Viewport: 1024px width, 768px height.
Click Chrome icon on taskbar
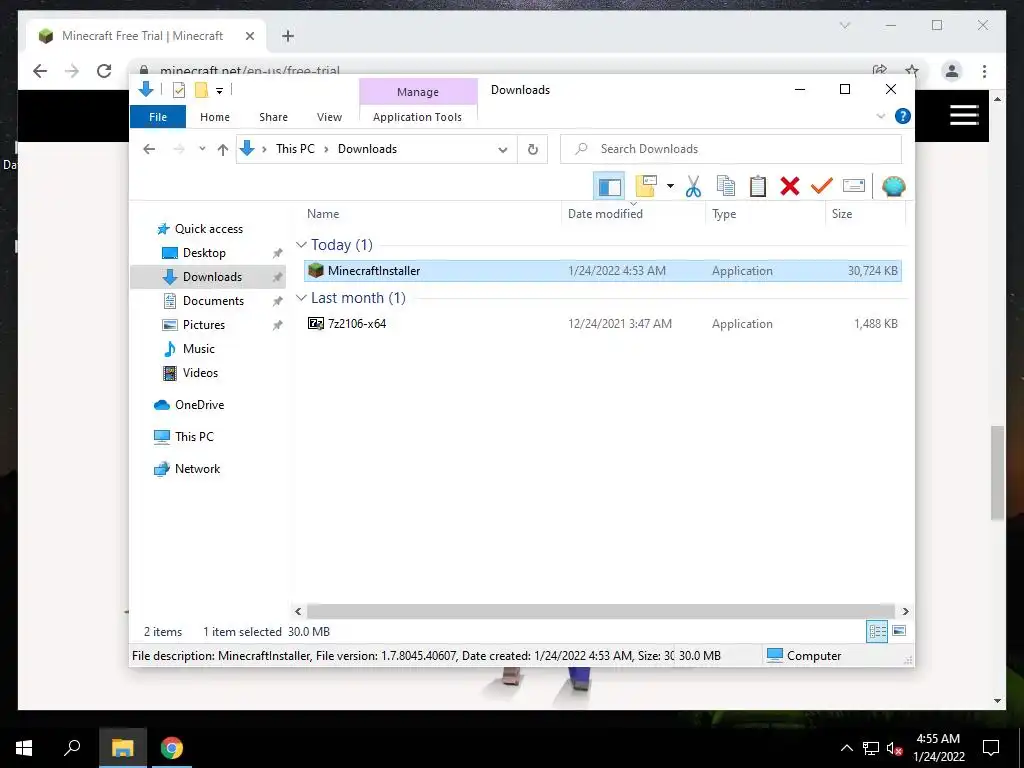172,748
